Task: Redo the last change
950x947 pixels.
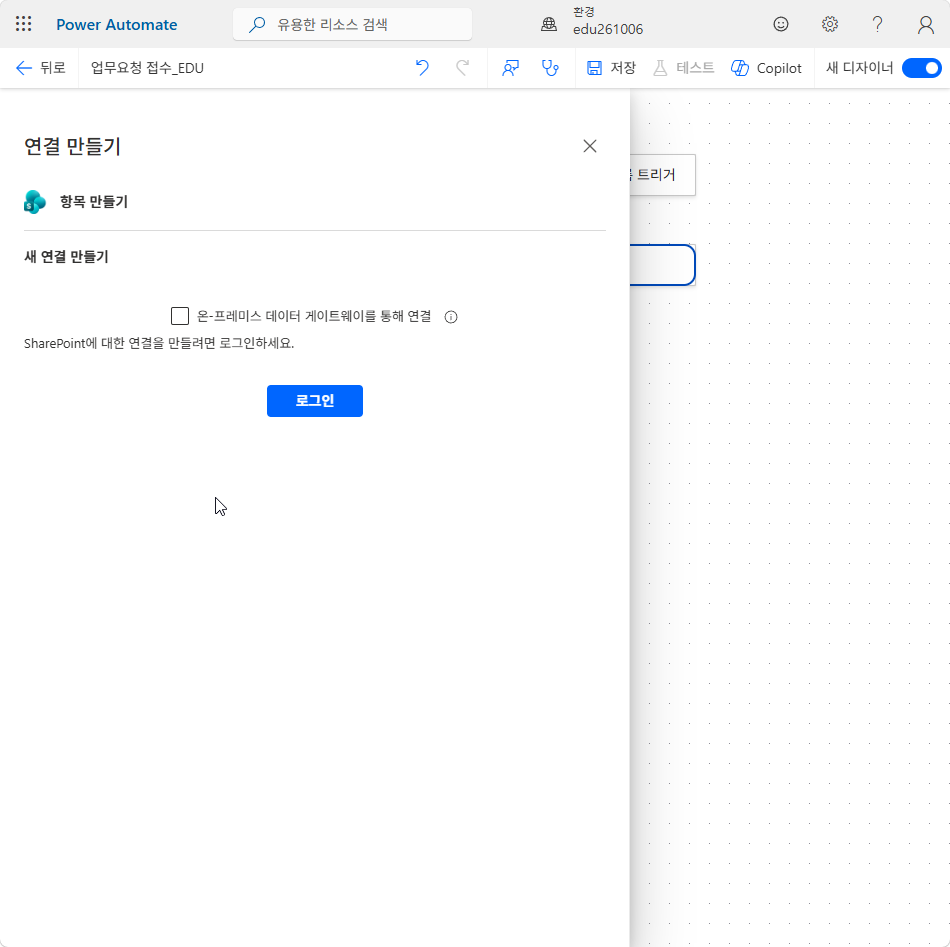Action: 462,68
